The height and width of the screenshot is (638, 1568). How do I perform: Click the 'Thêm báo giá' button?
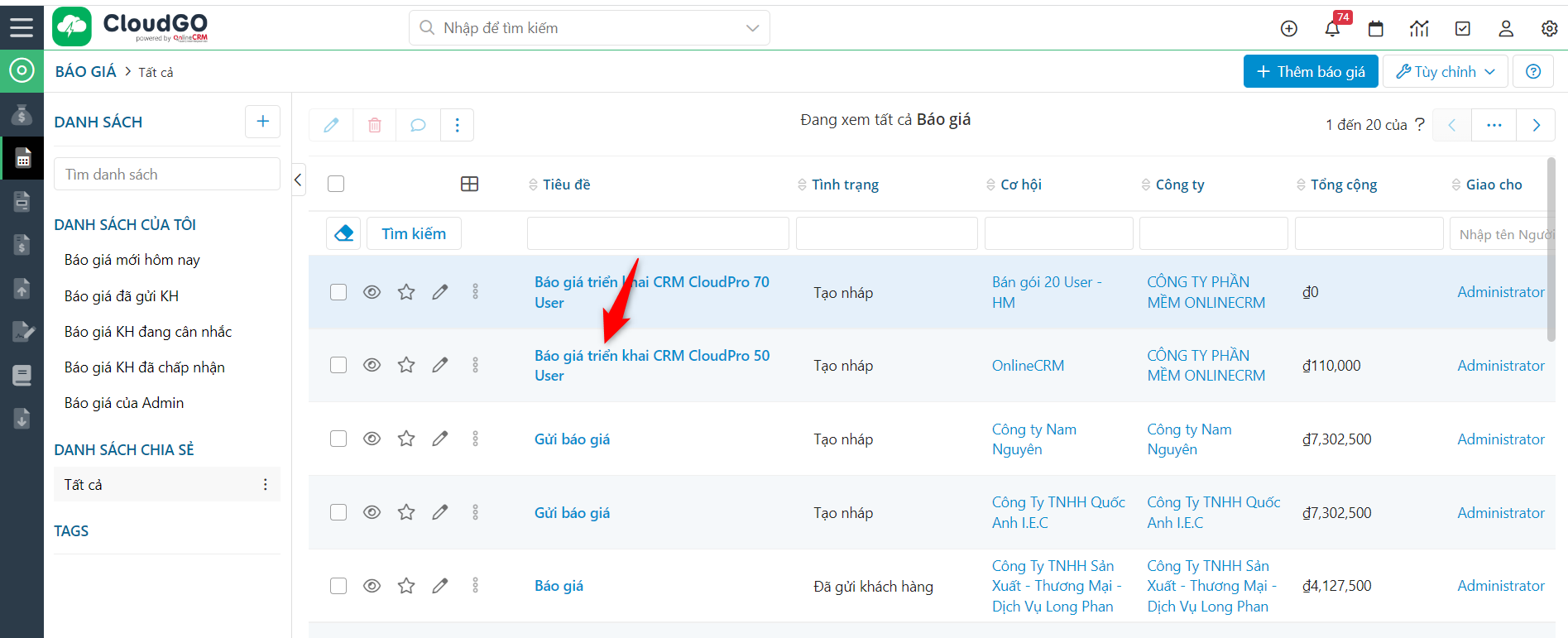coord(1310,72)
